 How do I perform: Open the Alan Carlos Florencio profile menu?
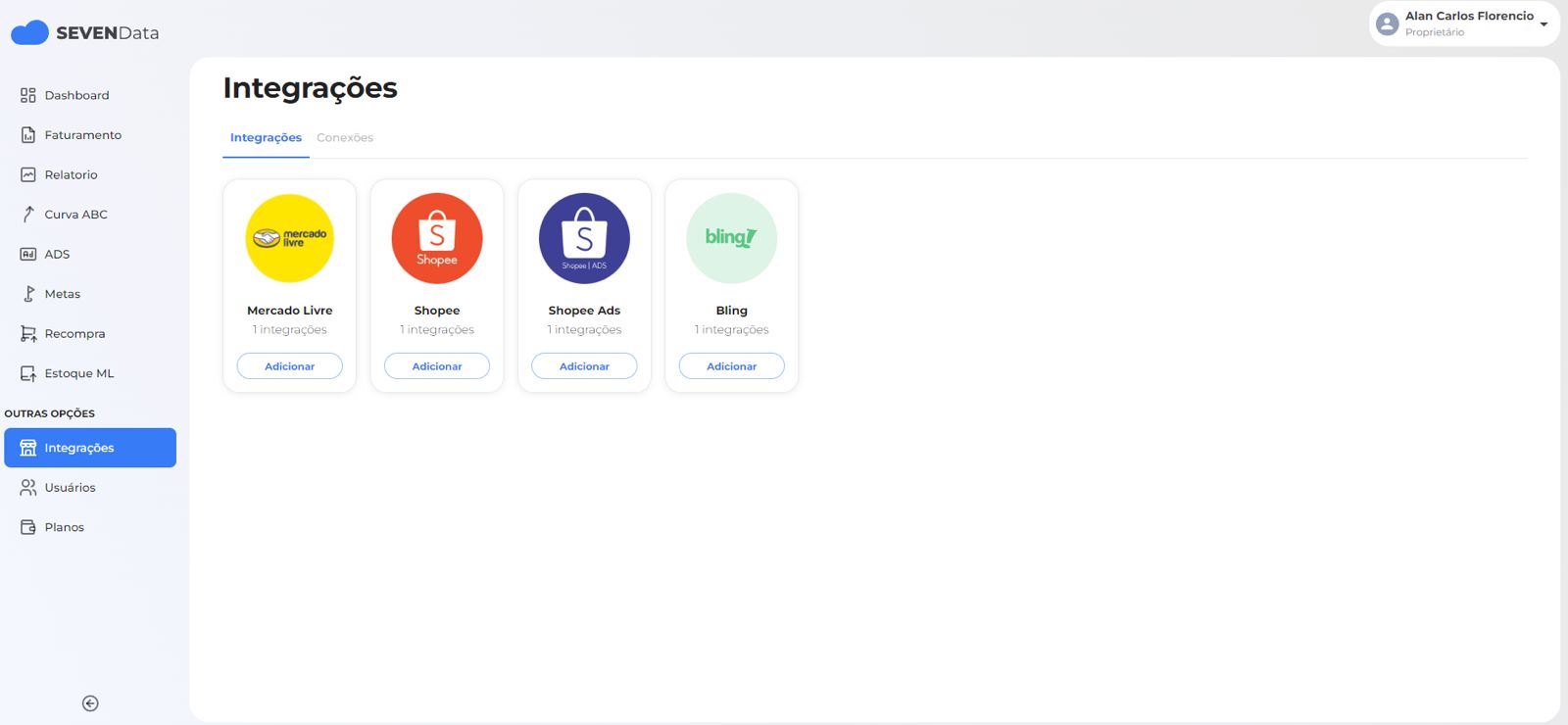pos(1464,24)
